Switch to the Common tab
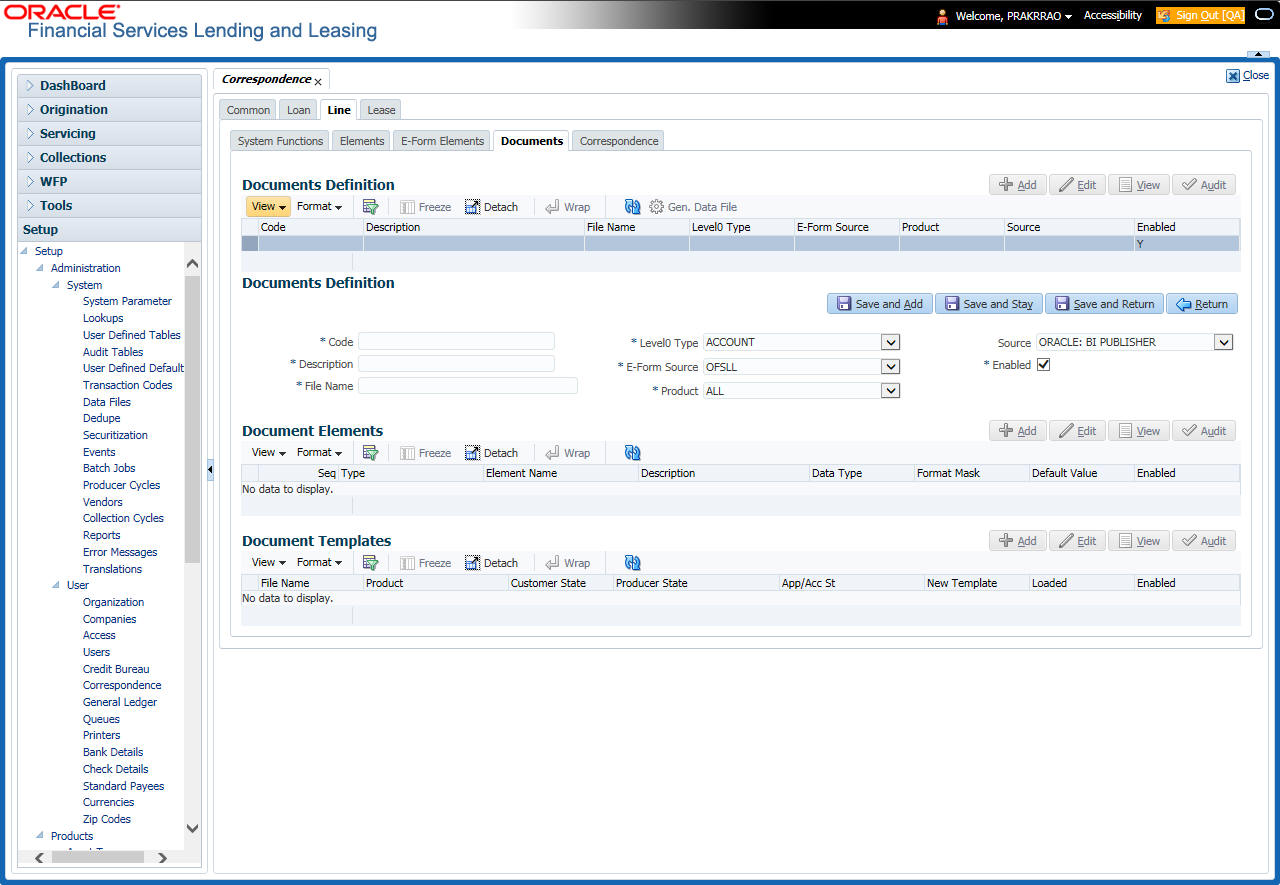 tap(248, 110)
